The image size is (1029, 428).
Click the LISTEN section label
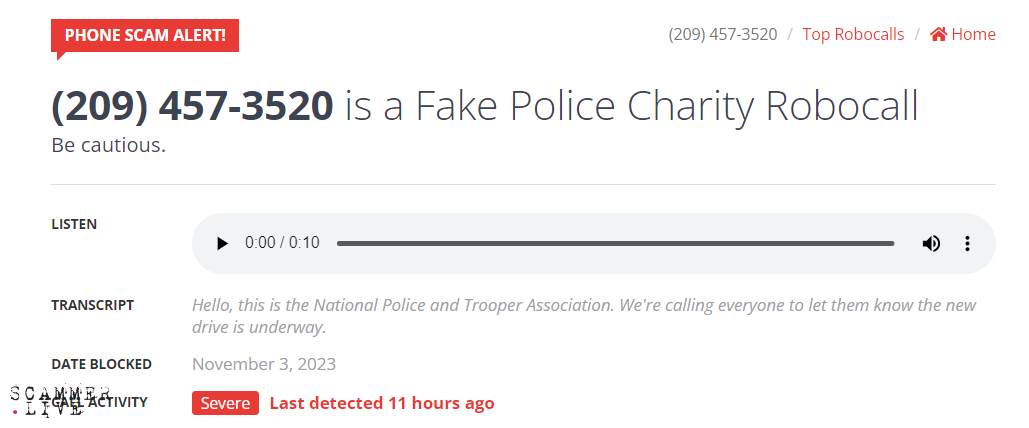pyautogui.click(x=74, y=224)
